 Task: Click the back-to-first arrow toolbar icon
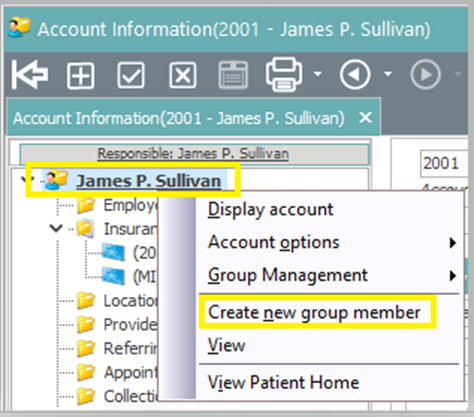coord(30,75)
